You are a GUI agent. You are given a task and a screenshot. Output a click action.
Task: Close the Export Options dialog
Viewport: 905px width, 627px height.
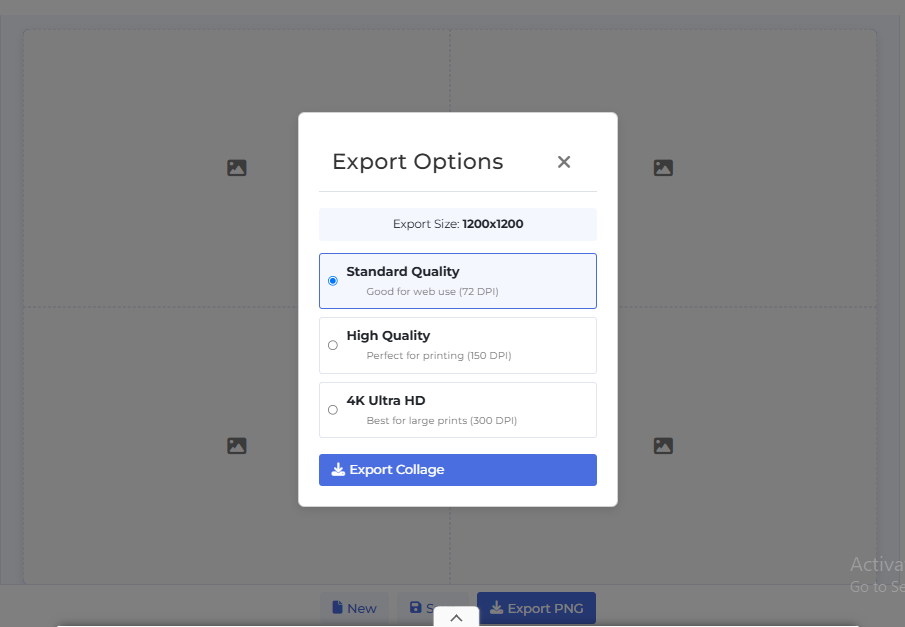564,162
